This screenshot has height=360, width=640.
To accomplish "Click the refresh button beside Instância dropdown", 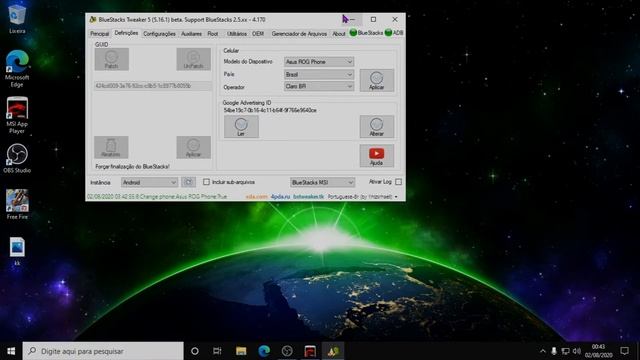I will coord(188,182).
